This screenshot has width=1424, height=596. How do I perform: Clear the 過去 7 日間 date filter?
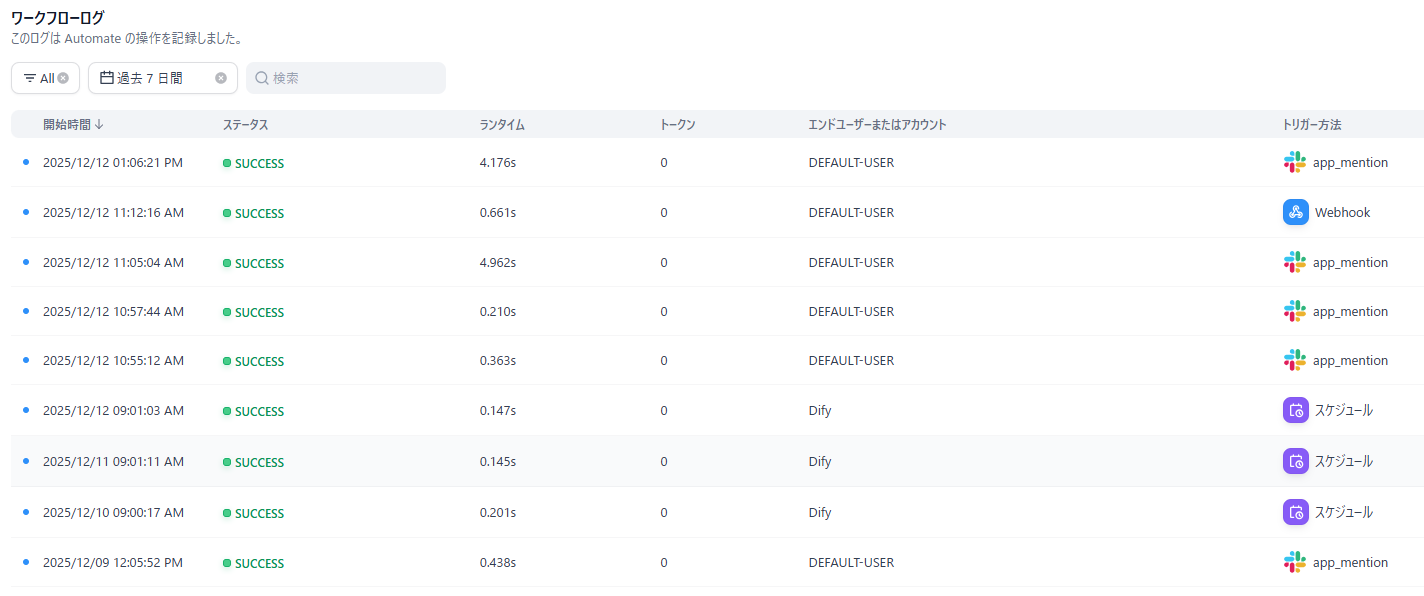(221, 78)
